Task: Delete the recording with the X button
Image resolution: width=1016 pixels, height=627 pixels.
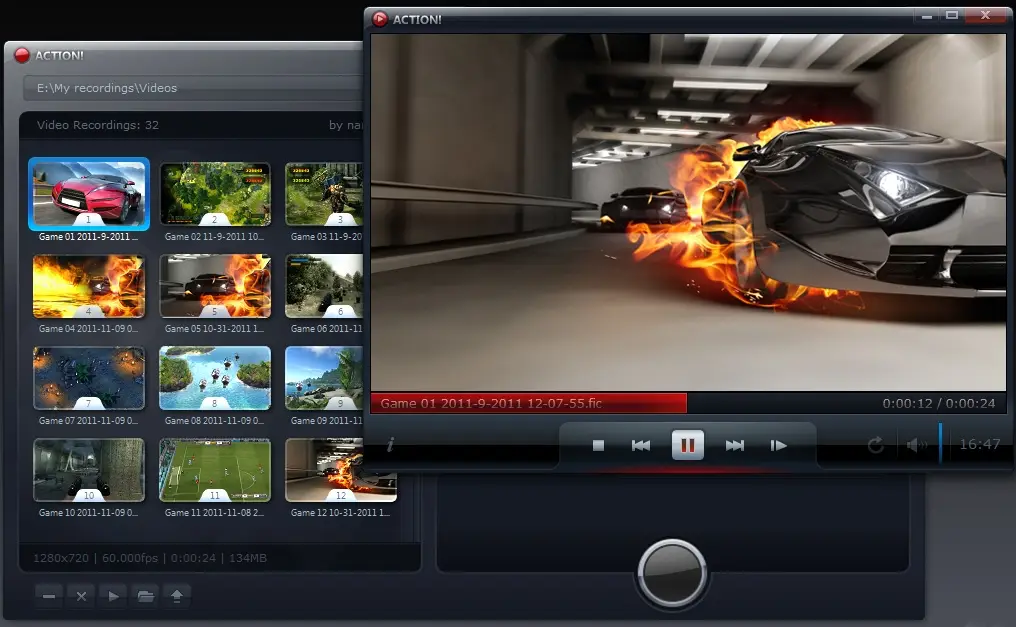Action: click(x=81, y=596)
